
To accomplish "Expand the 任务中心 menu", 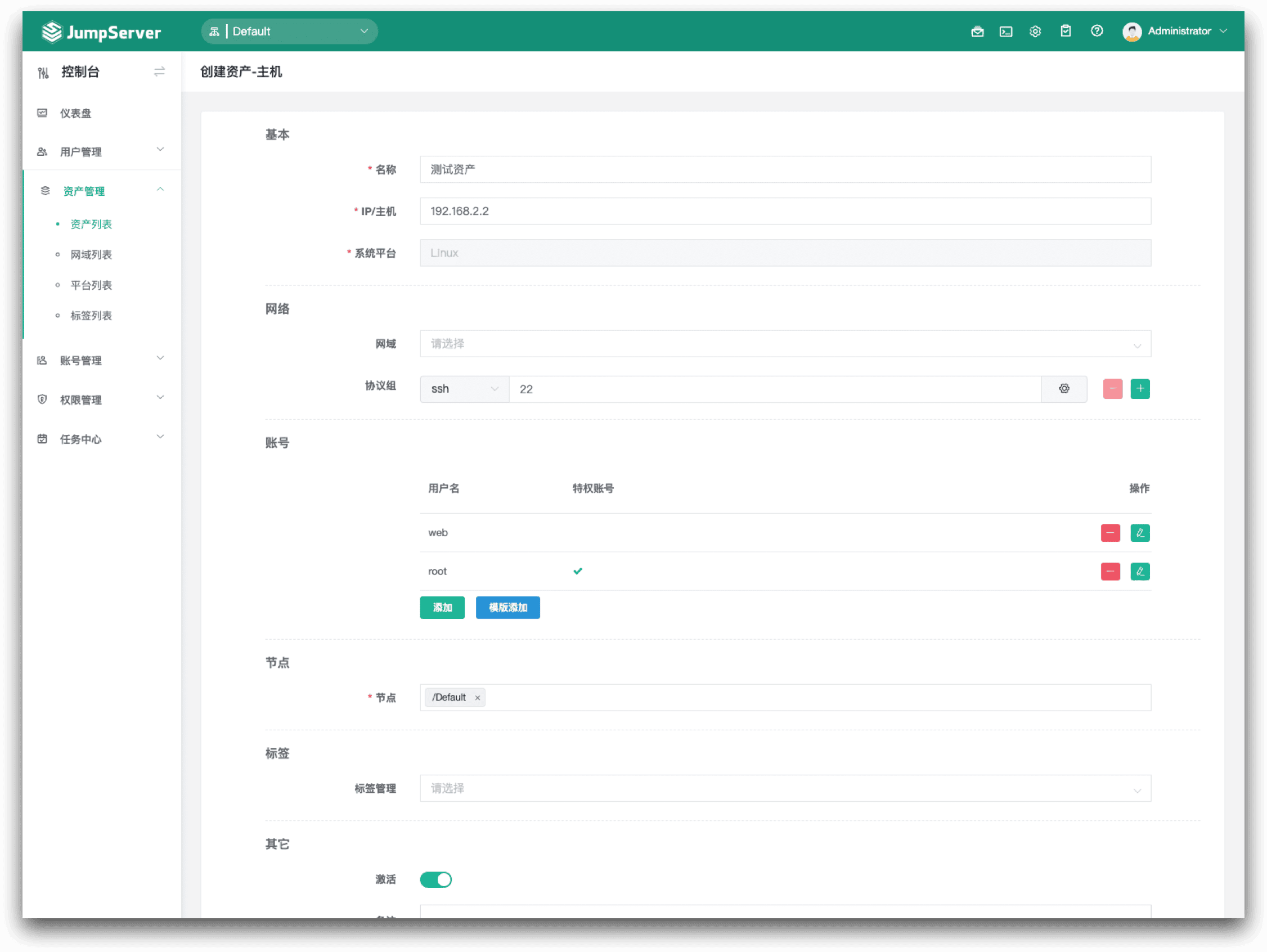I will (x=101, y=439).
